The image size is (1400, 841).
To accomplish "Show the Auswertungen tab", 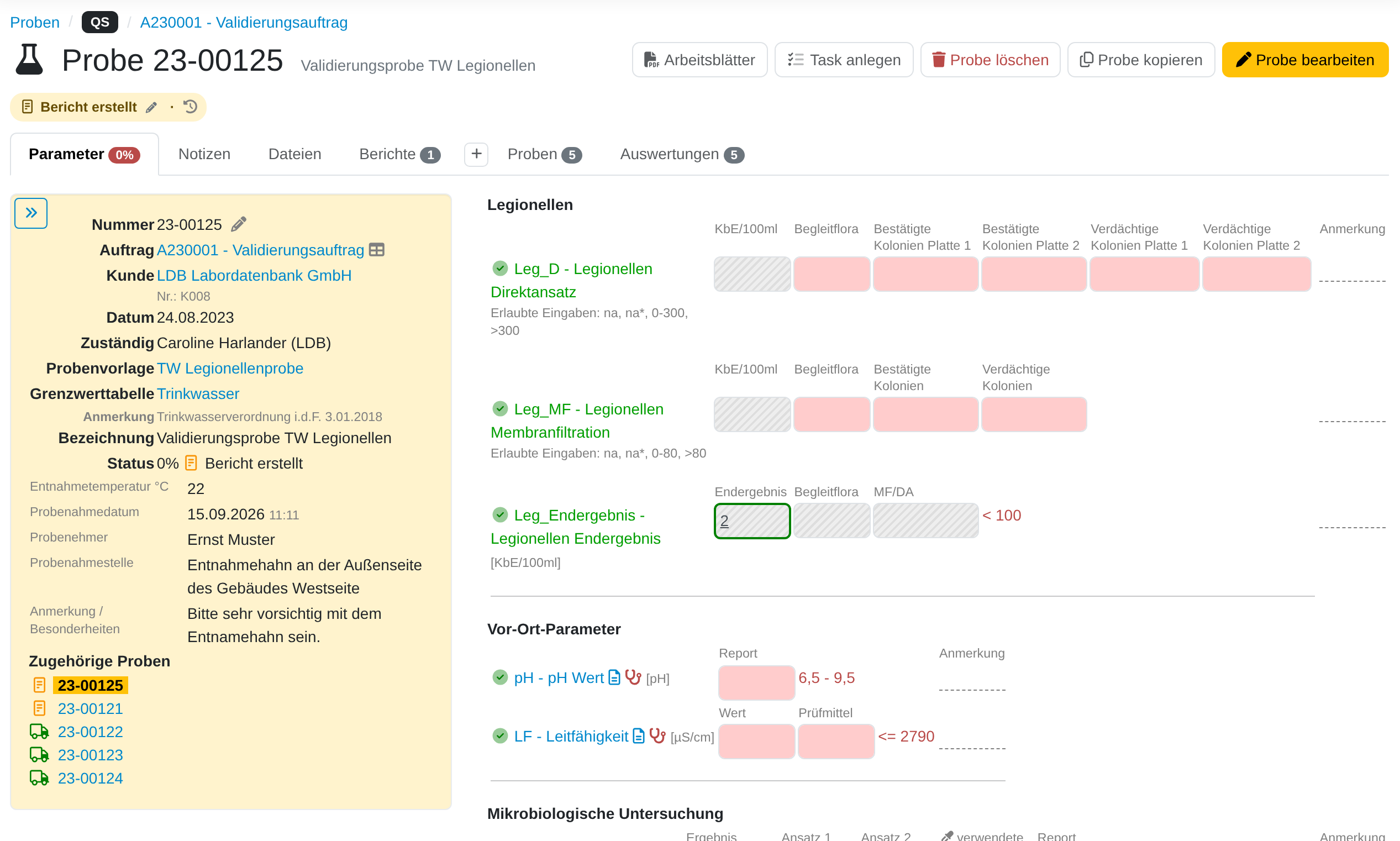I will click(x=682, y=154).
